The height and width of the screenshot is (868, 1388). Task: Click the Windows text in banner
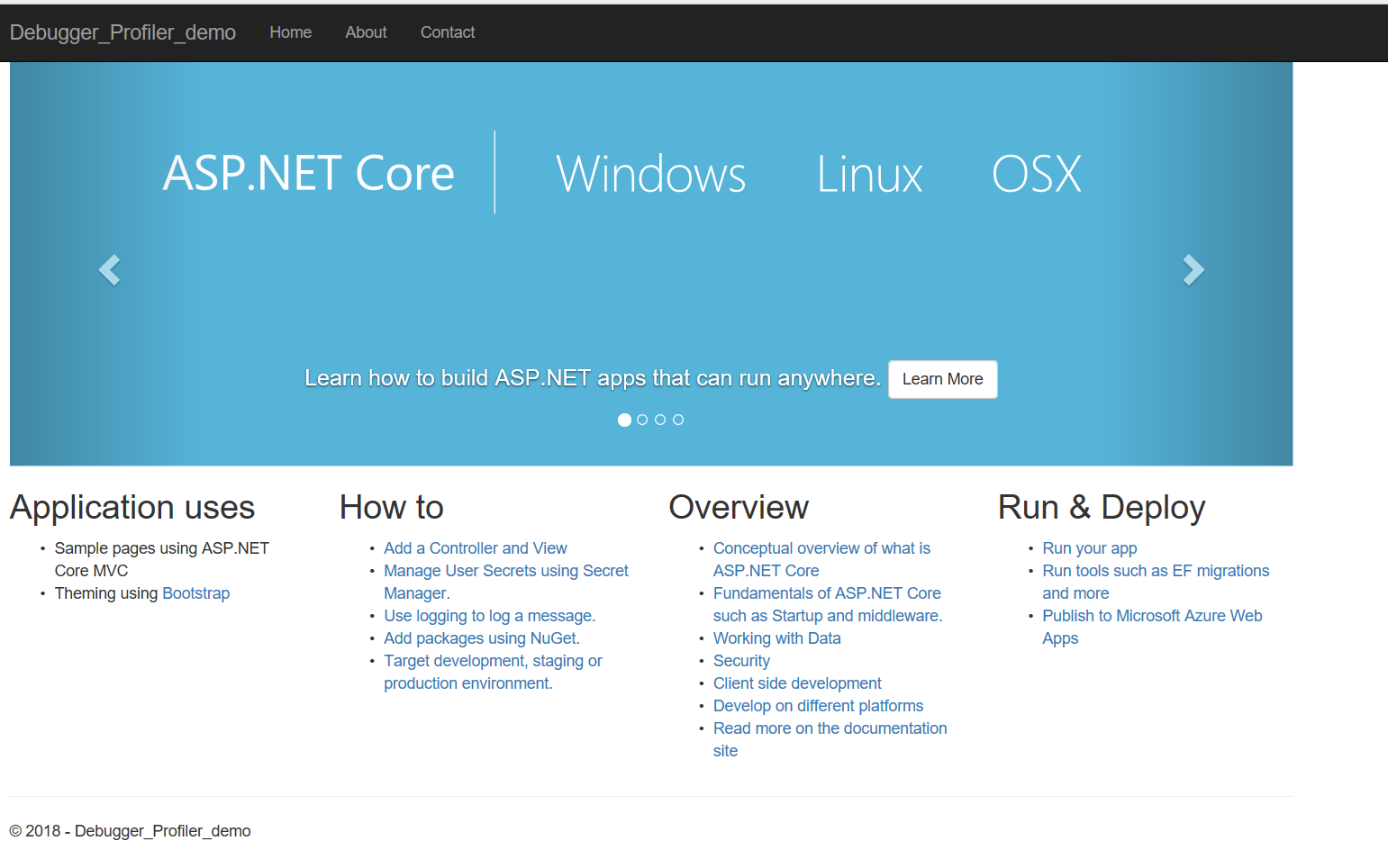(x=651, y=174)
